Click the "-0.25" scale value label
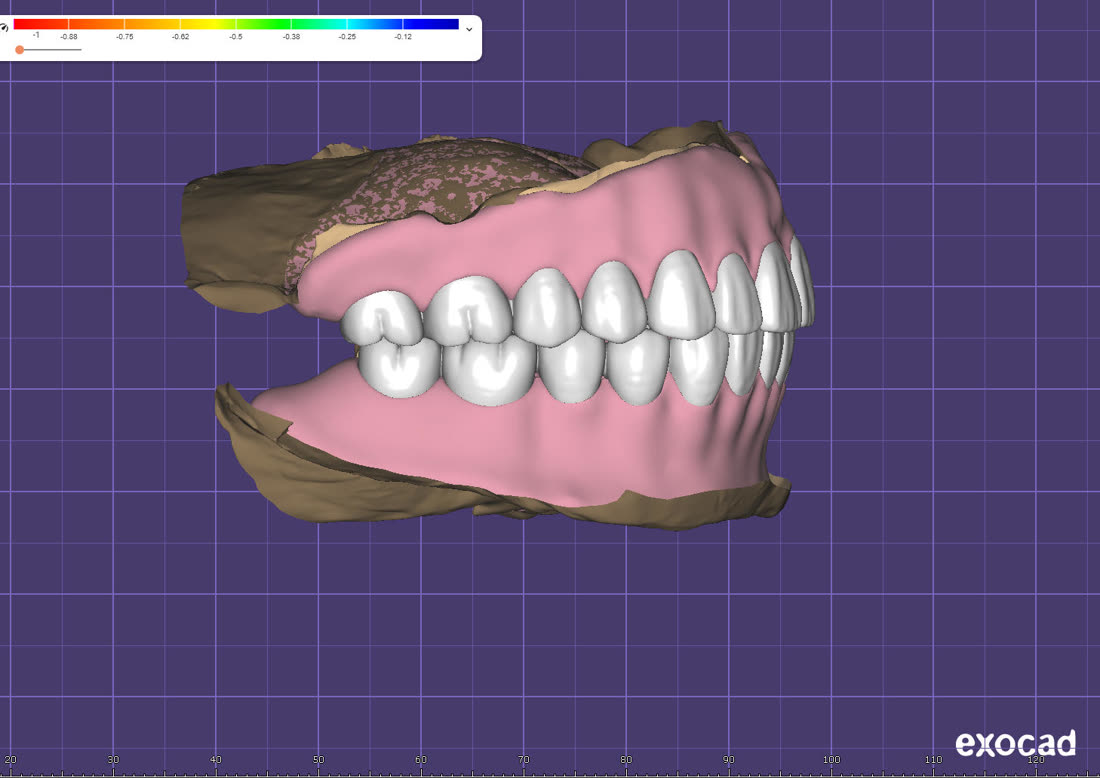Screen dimensions: 1100x778 click(x=347, y=36)
